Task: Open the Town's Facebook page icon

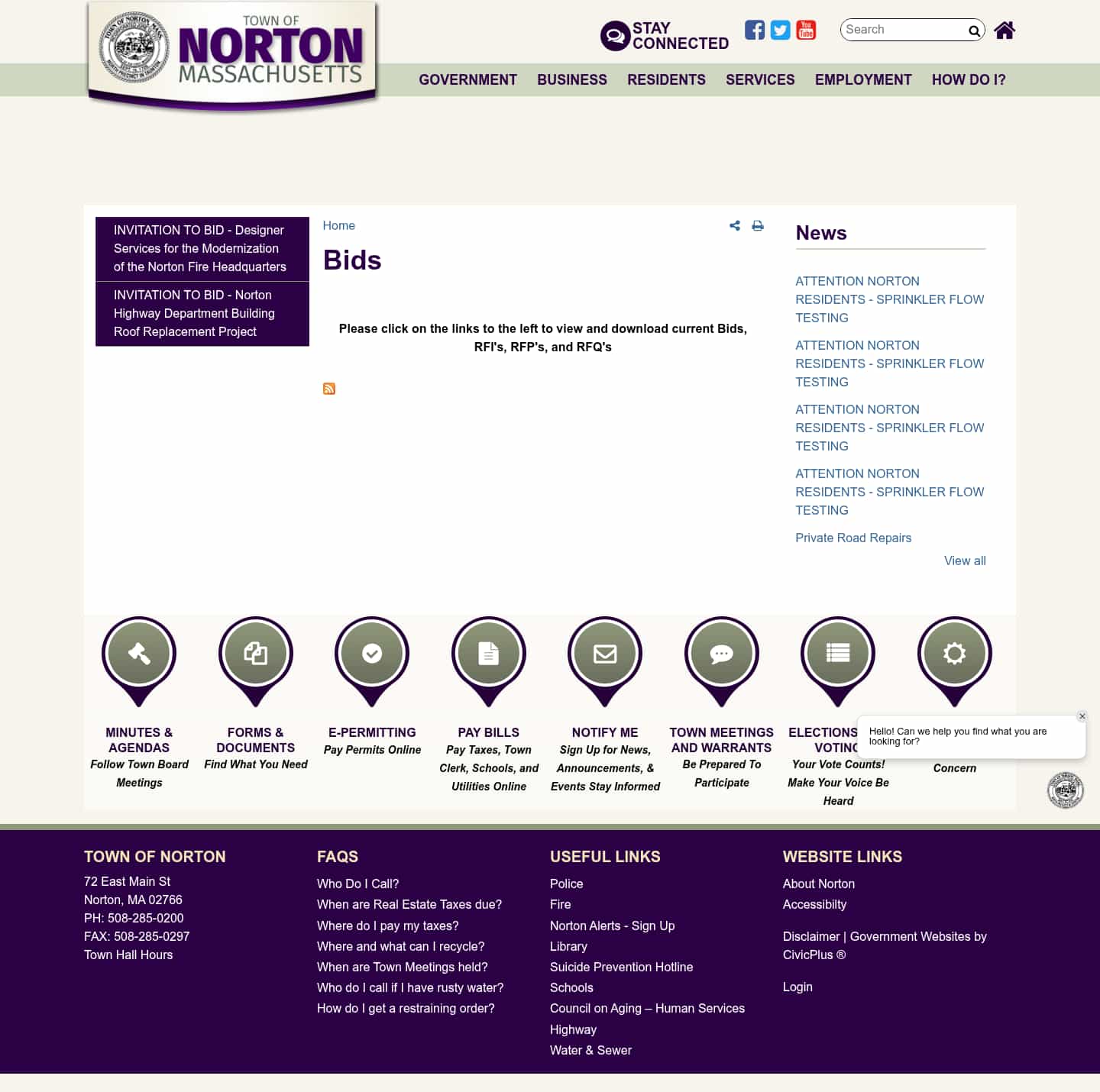Action: click(x=754, y=30)
